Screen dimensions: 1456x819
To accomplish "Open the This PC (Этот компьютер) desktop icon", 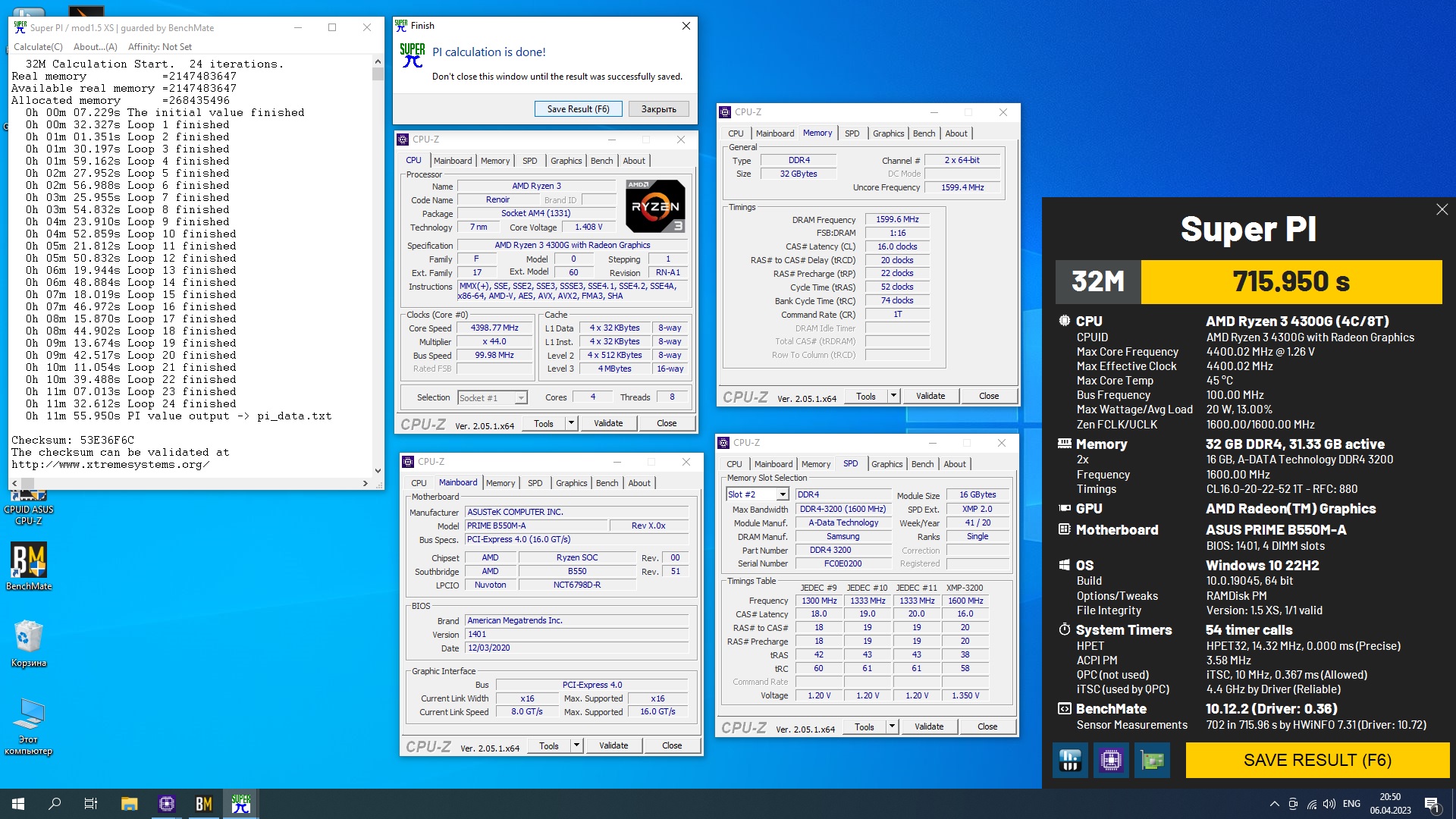I will point(29,726).
